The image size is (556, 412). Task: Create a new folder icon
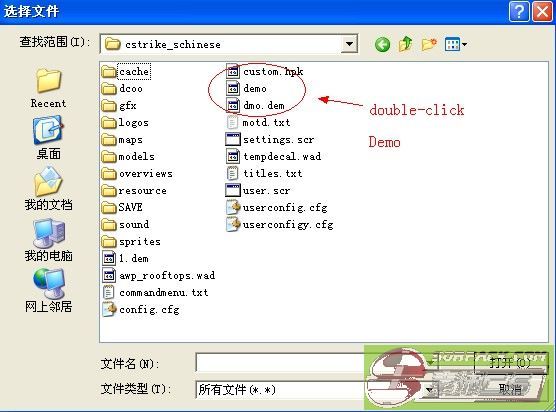[x=429, y=44]
